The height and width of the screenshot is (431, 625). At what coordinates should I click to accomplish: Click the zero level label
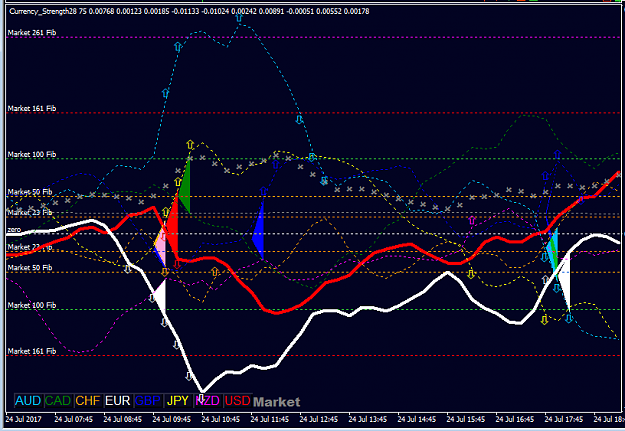(x=14, y=230)
